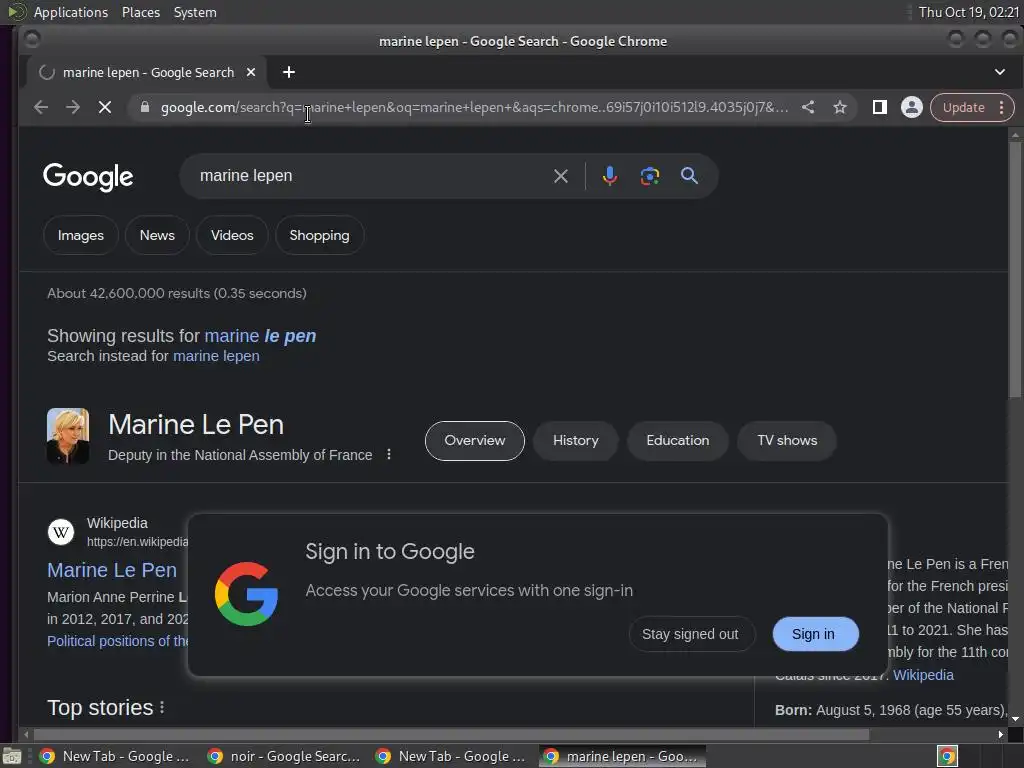Viewport: 1024px width, 768px height.
Task: Open the Applications menu
Action: 71,12
